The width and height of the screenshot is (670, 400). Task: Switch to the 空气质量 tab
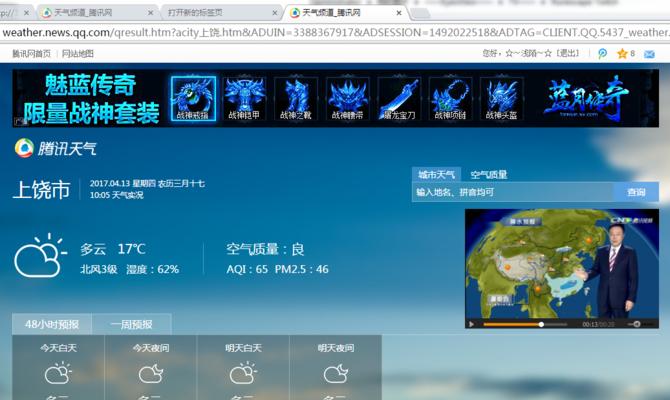pyautogui.click(x=488, y=174)
